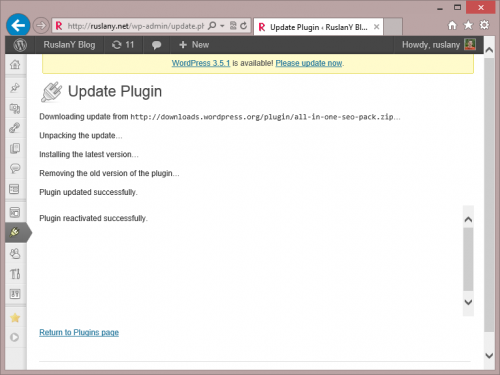Open address bar search dropdown arrow
This screenshot has height=375, width=500.
222,26
